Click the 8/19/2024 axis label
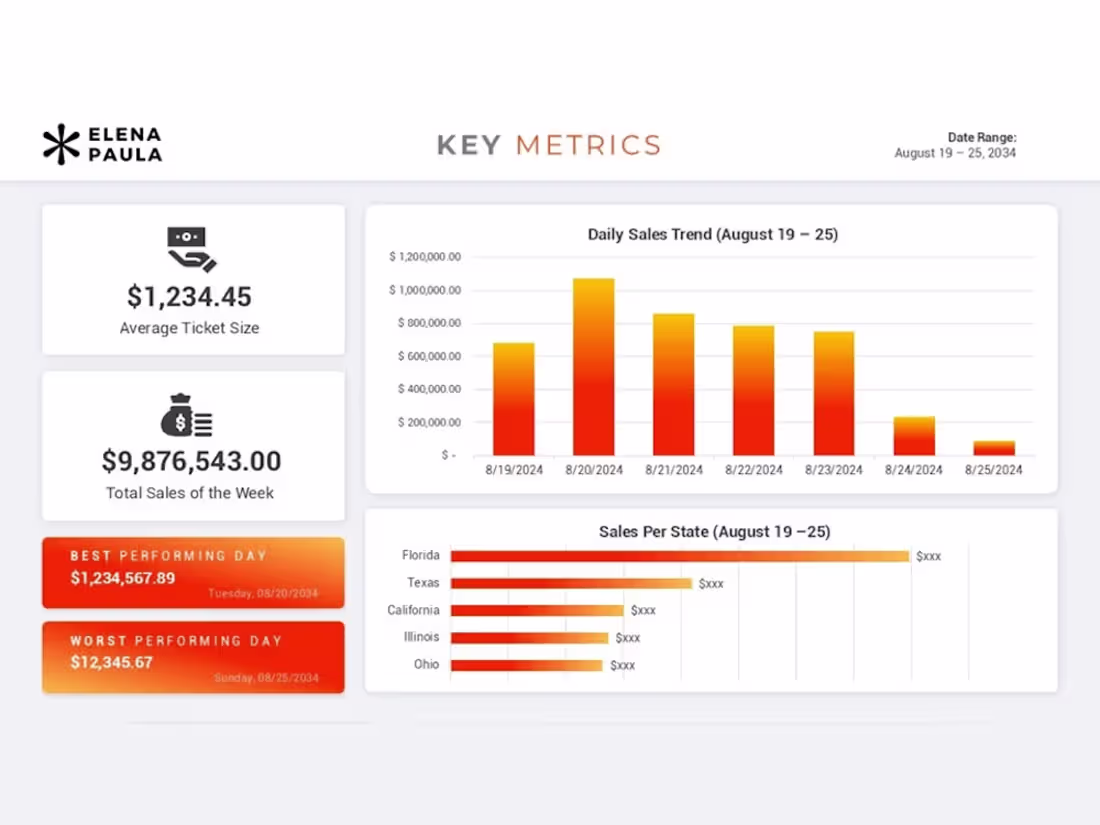The image size is (1100, 825). [x=514, y=470]
